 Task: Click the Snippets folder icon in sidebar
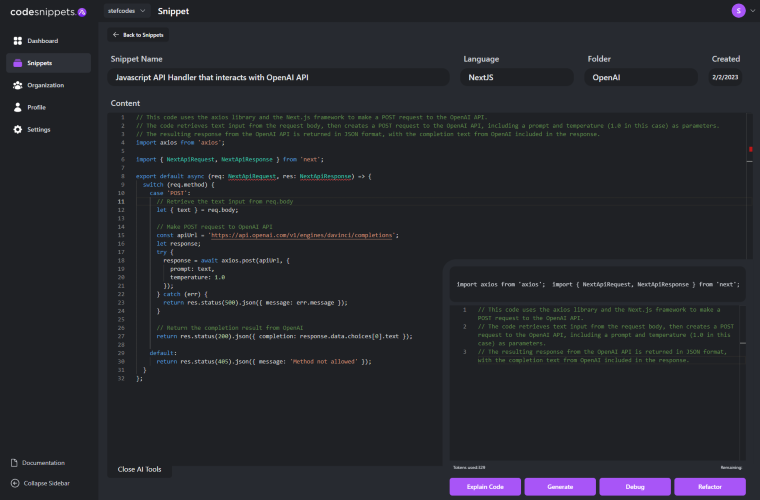click(17, 63)
